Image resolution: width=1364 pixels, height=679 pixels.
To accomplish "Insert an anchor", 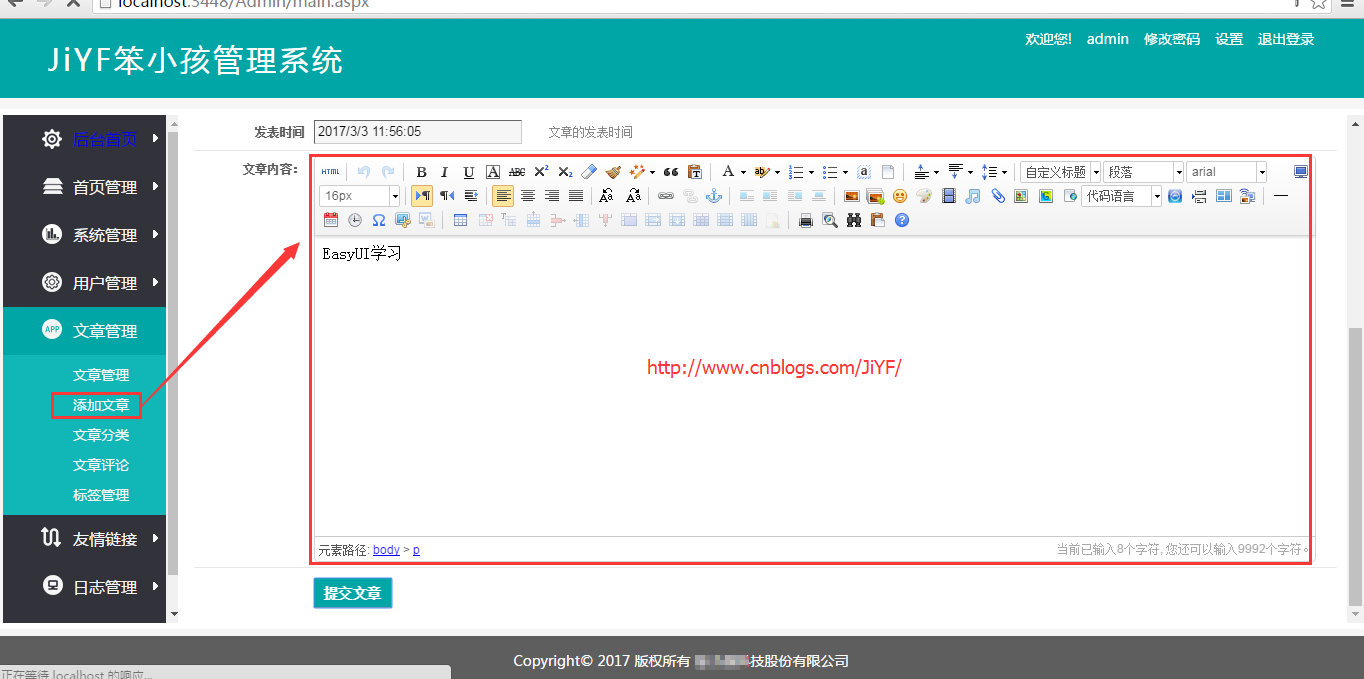I will tap(713, 196).
